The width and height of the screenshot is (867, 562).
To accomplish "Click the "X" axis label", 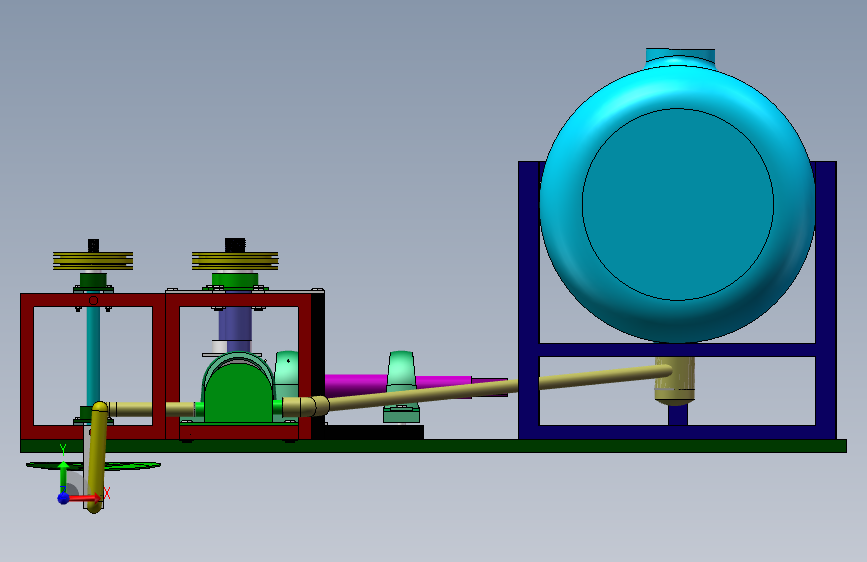I will (107, 493).
